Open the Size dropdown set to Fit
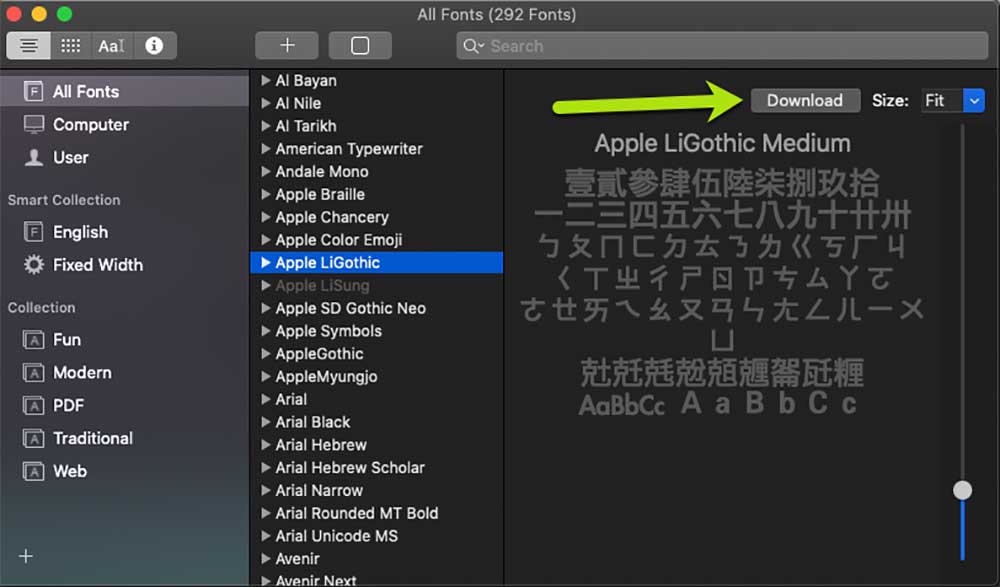The width and height of the screenshot is (1000, 587). (x=974, y=100)
